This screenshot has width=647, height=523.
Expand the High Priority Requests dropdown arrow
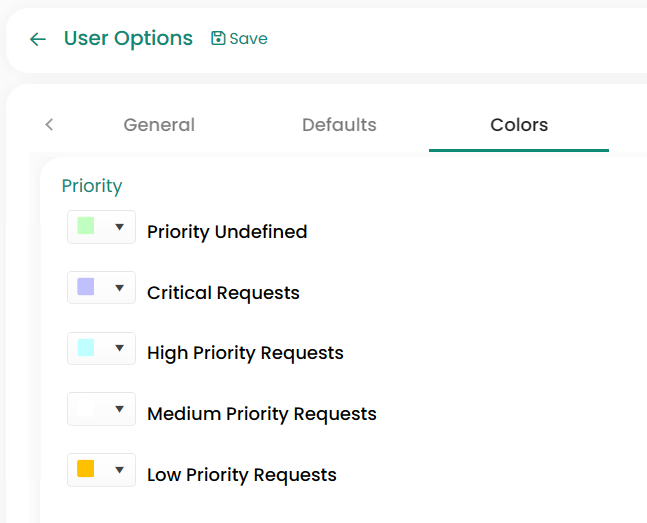(119, 348)
